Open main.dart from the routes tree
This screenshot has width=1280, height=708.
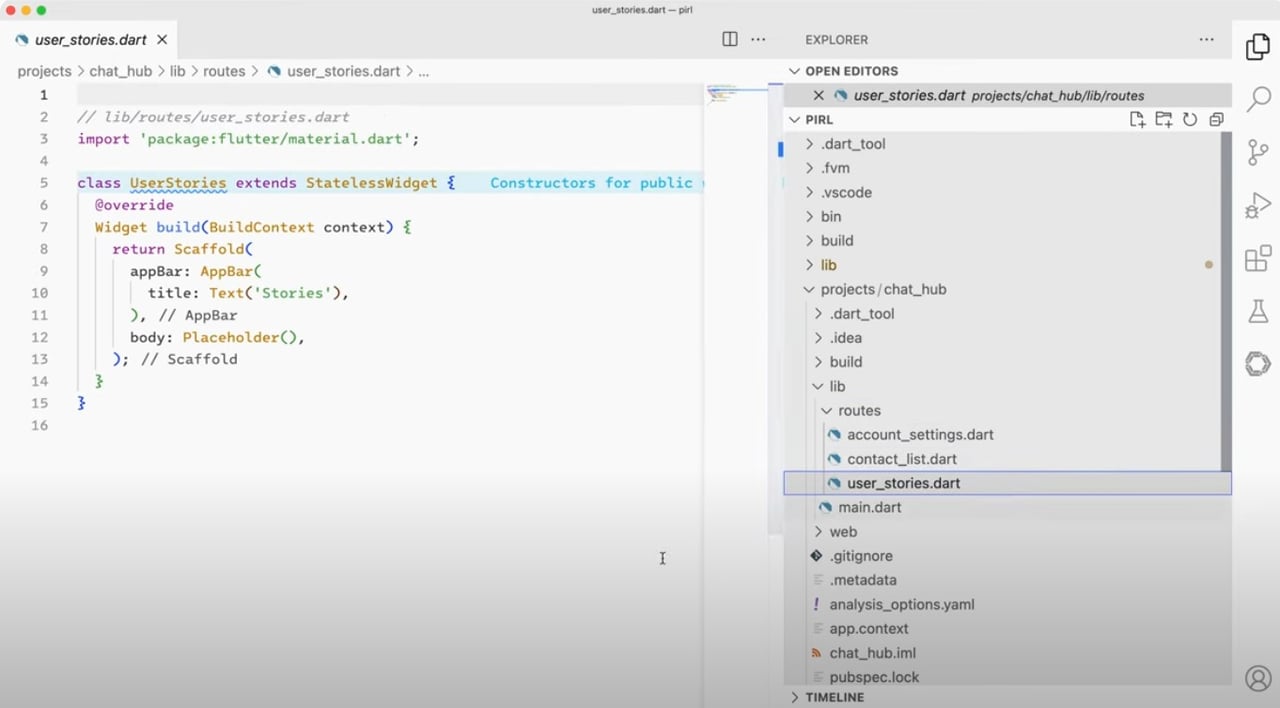(869, 507)
